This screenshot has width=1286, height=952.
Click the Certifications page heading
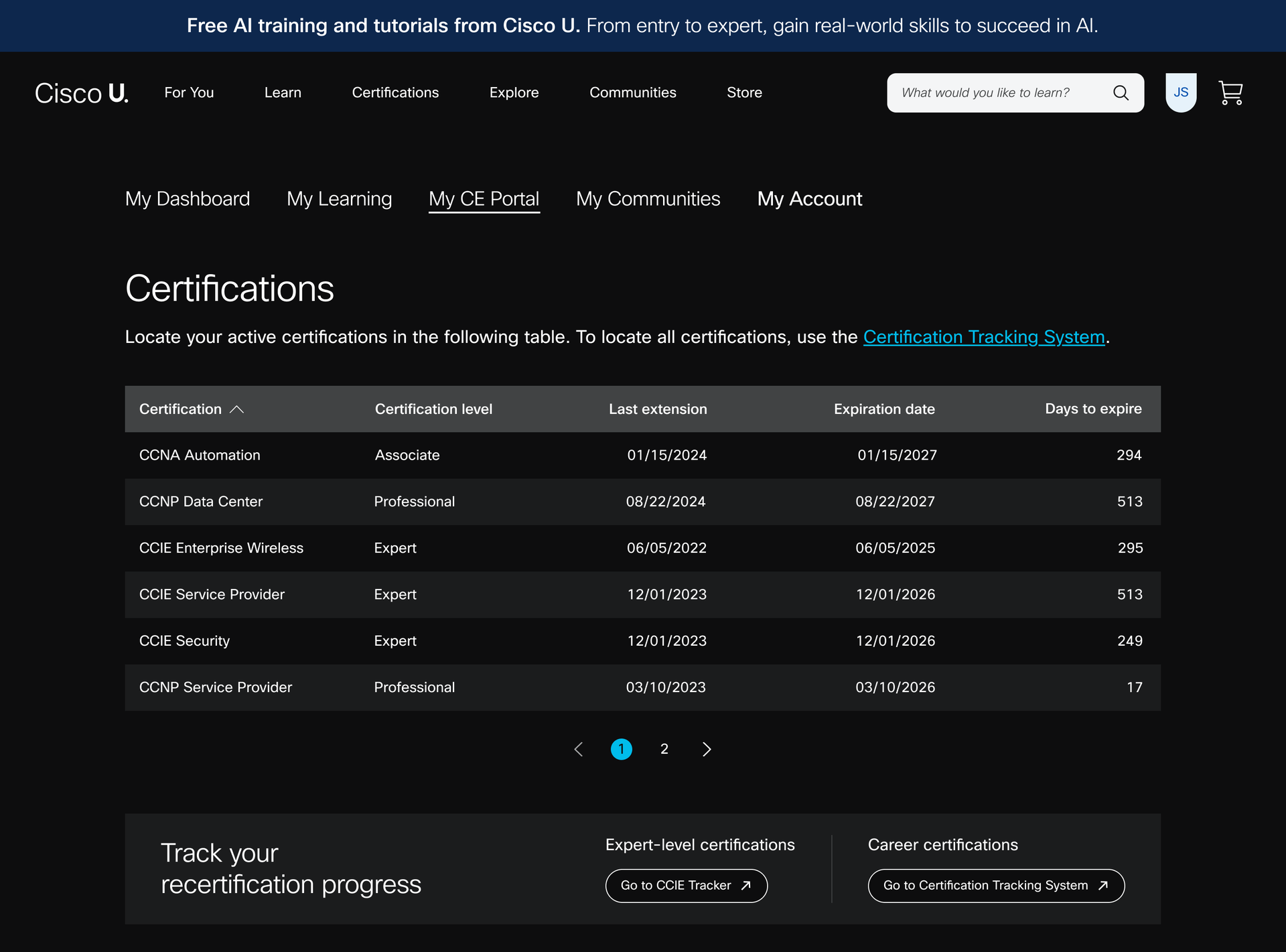(x=230, y=289)
